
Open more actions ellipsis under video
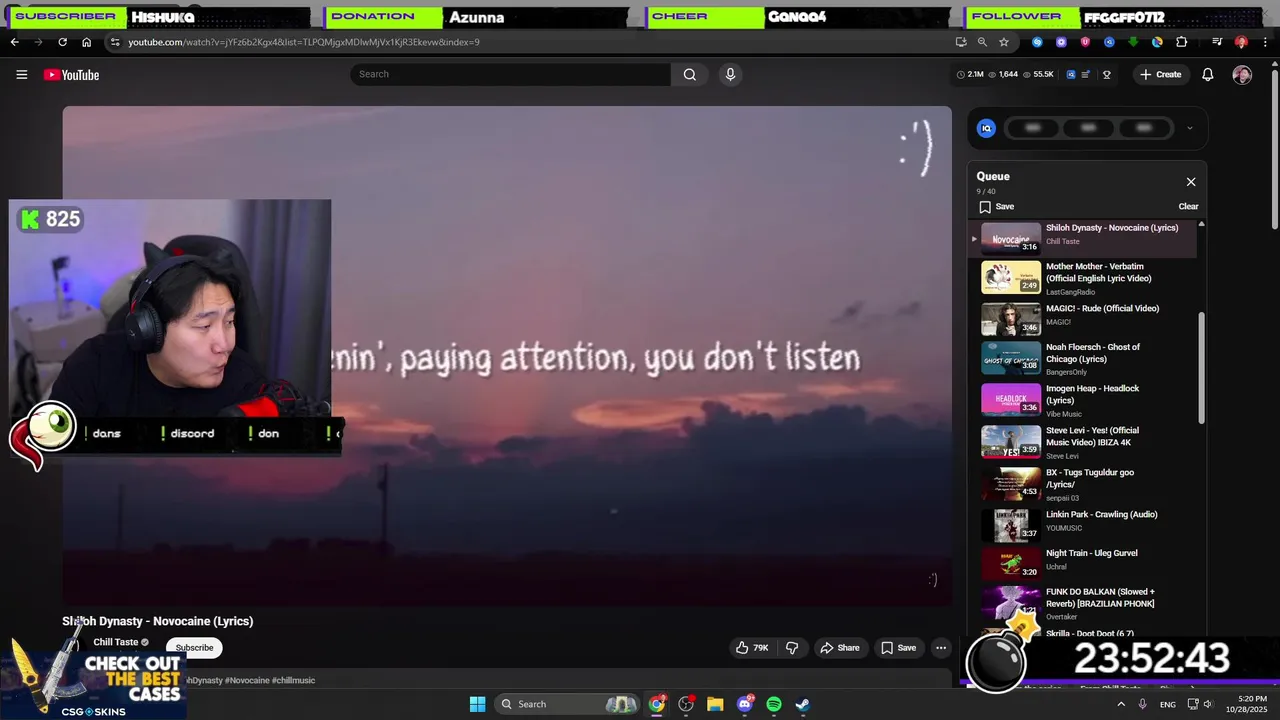coord(941,648)
